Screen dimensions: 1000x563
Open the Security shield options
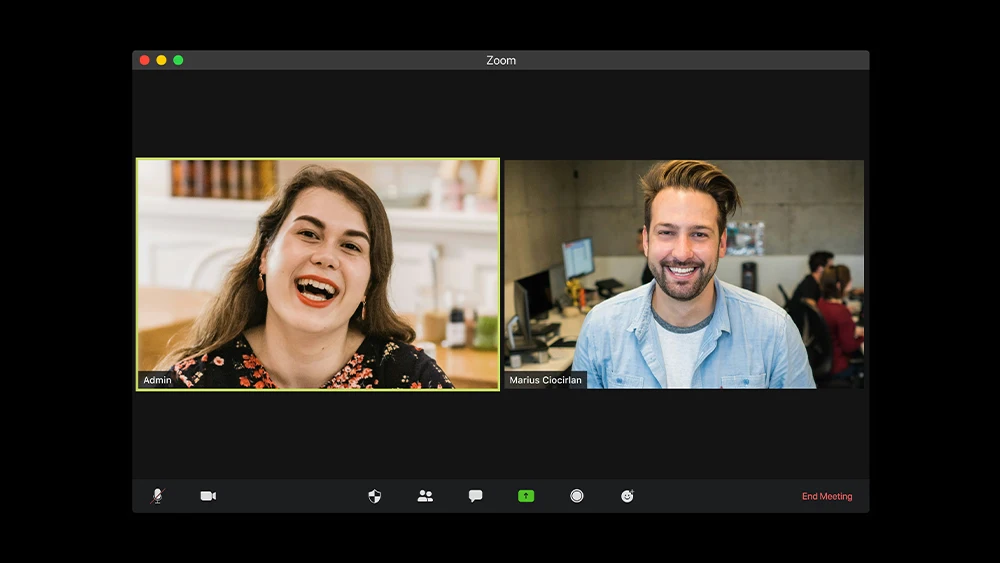point(374,496)
